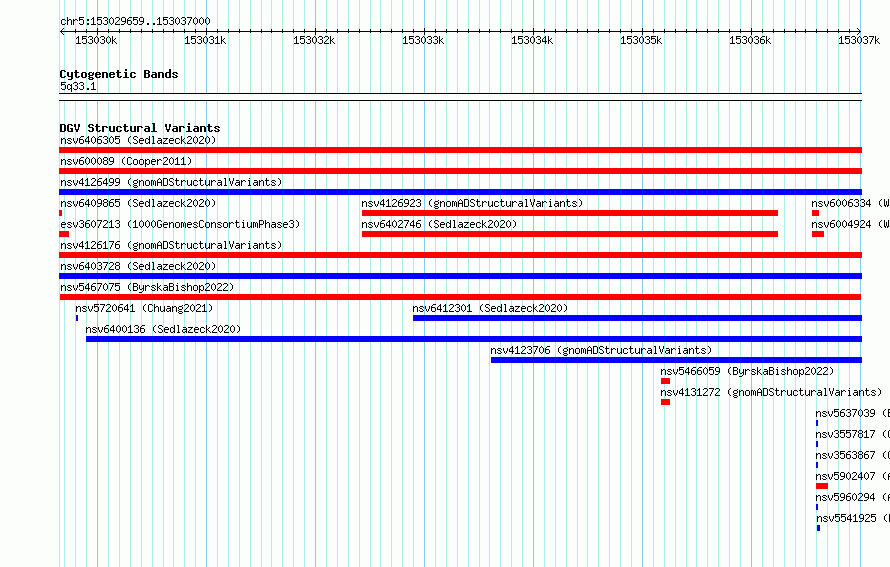The width and height of the screenshot is (890, 567).
Task: Click the small red bar below nsv4131272
Action: tap(665, 402)
